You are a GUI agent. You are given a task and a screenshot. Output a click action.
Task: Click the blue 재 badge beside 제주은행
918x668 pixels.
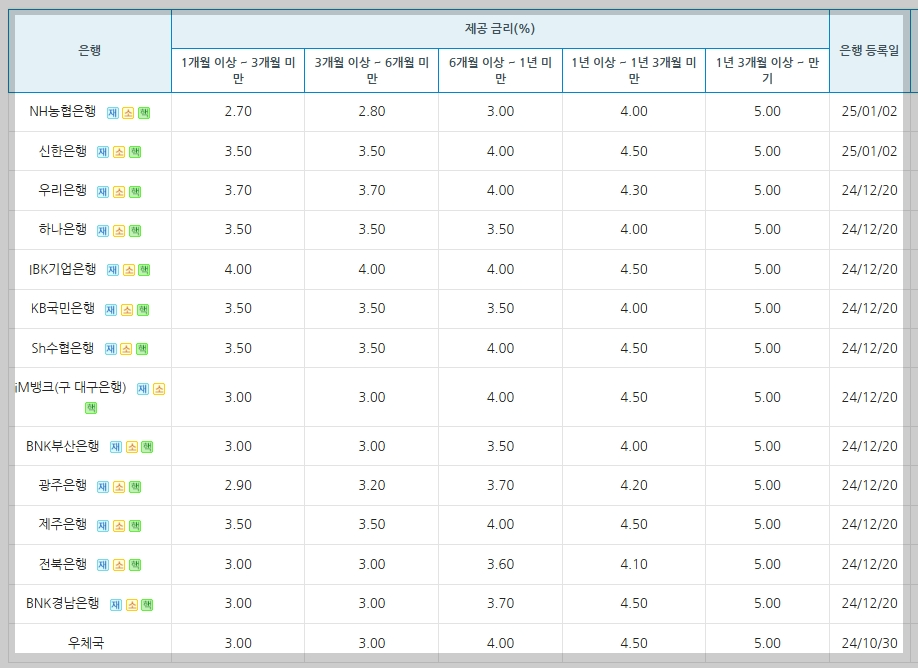point(103,526)
